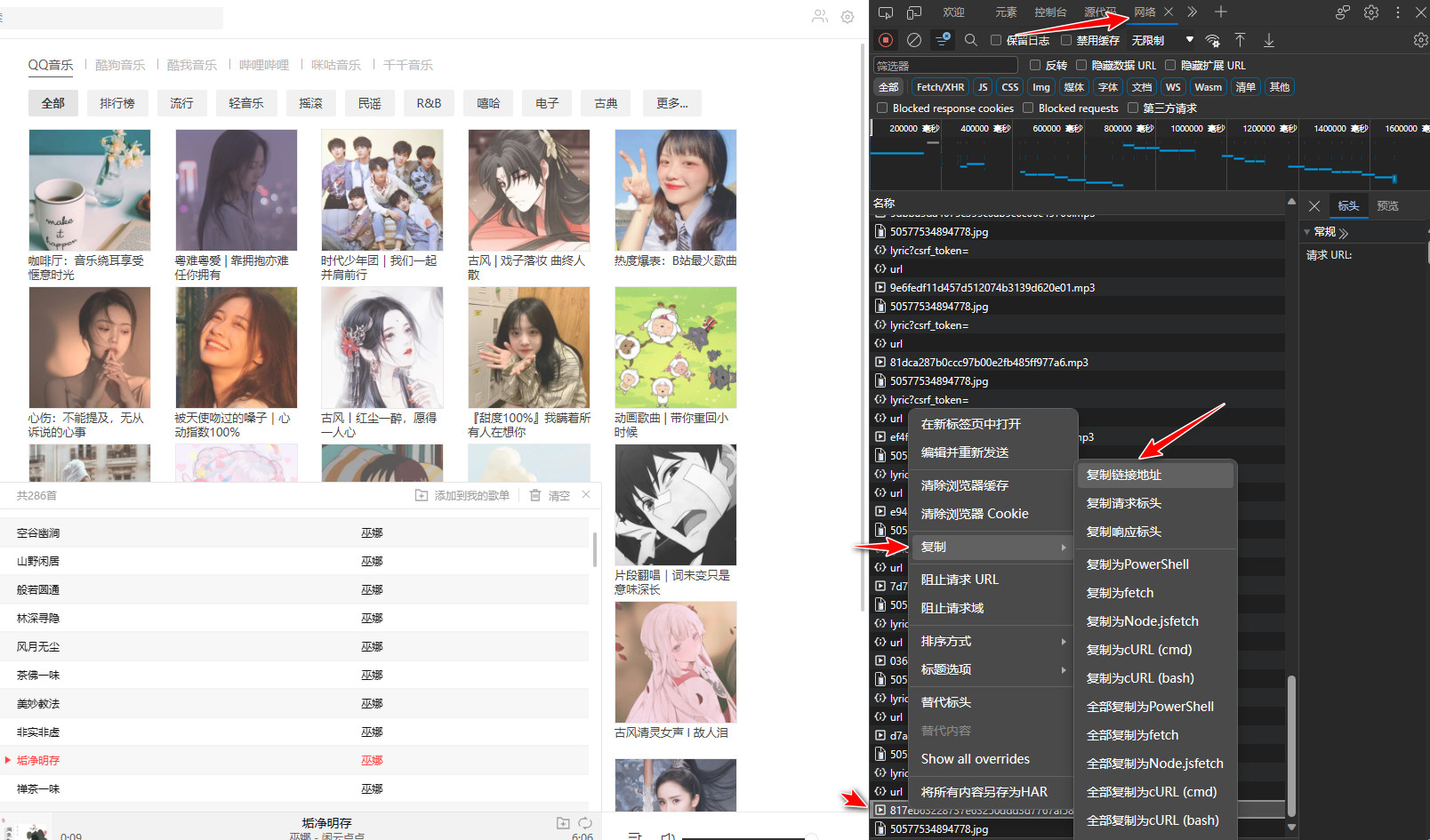This screenshot has height=840, width=1430.
Task: Open DevTools three-dot customize menu
Action: (x=1398, y=12)
